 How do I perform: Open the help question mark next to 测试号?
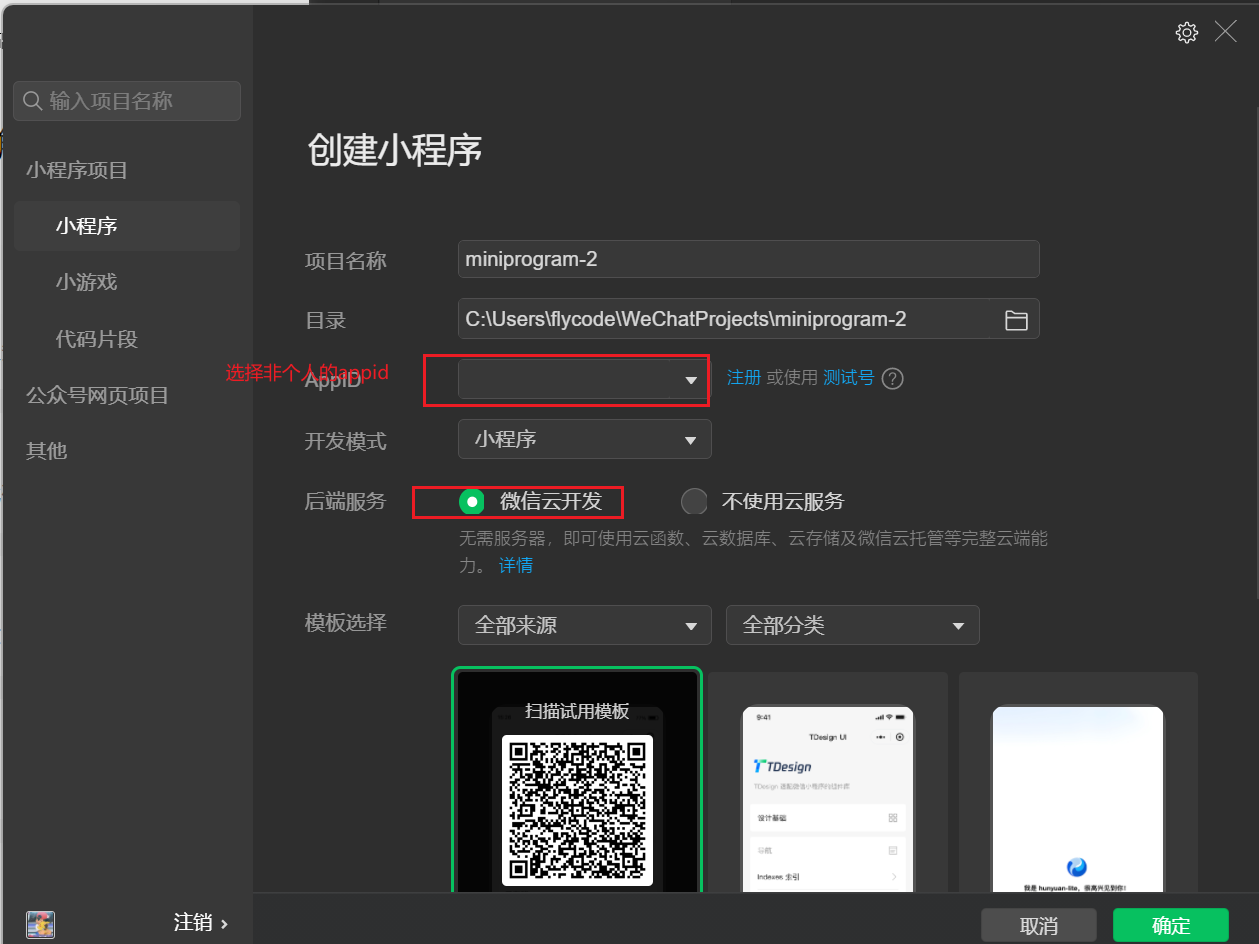coord(893,379)
